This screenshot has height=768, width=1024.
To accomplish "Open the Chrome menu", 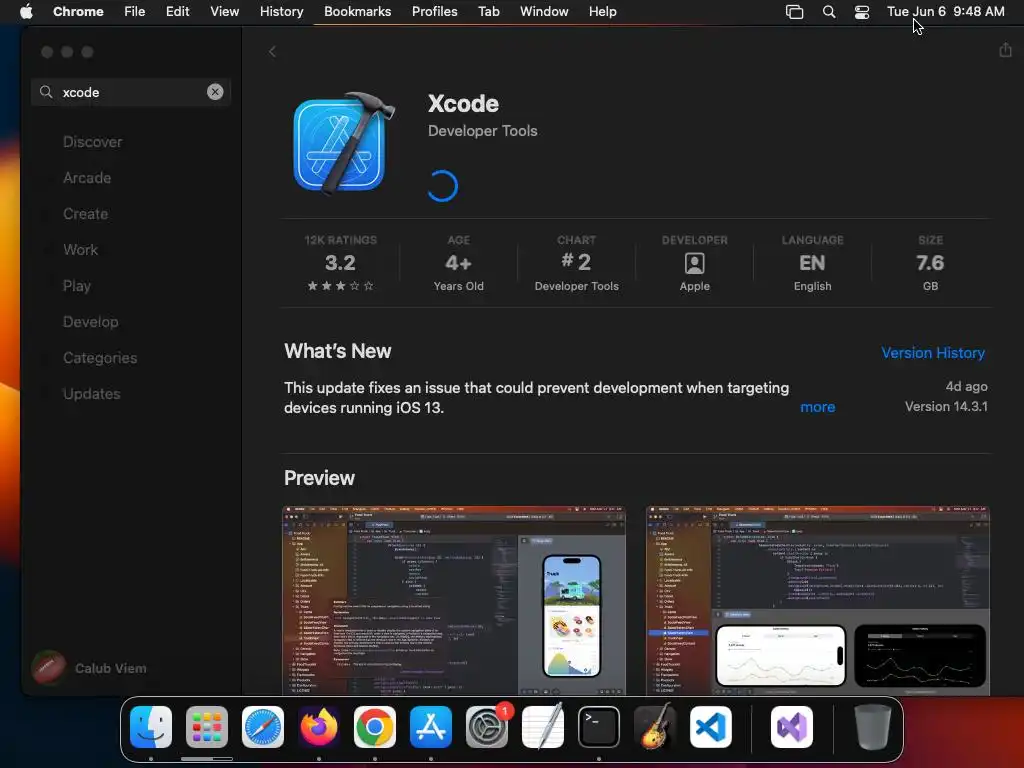I will pos(78,12).
